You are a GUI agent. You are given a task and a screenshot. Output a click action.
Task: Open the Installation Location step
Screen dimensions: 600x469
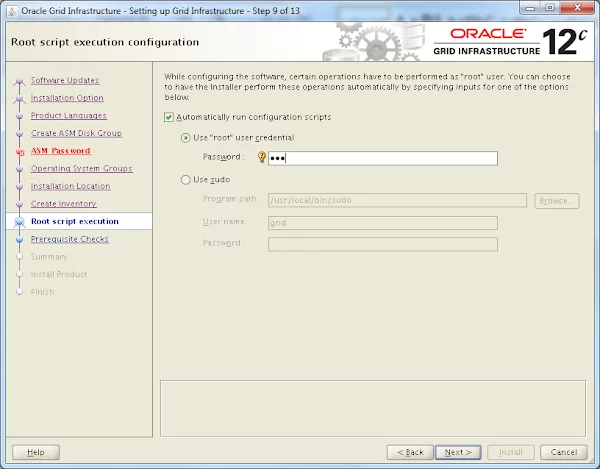click(71, 186)
